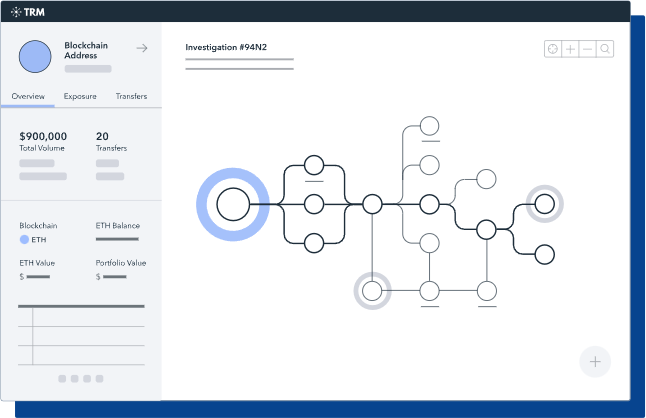This screenshot has width=646, height=418.
Task: Click the $900,000 total volume value
Action: click(x=43, y=136)
